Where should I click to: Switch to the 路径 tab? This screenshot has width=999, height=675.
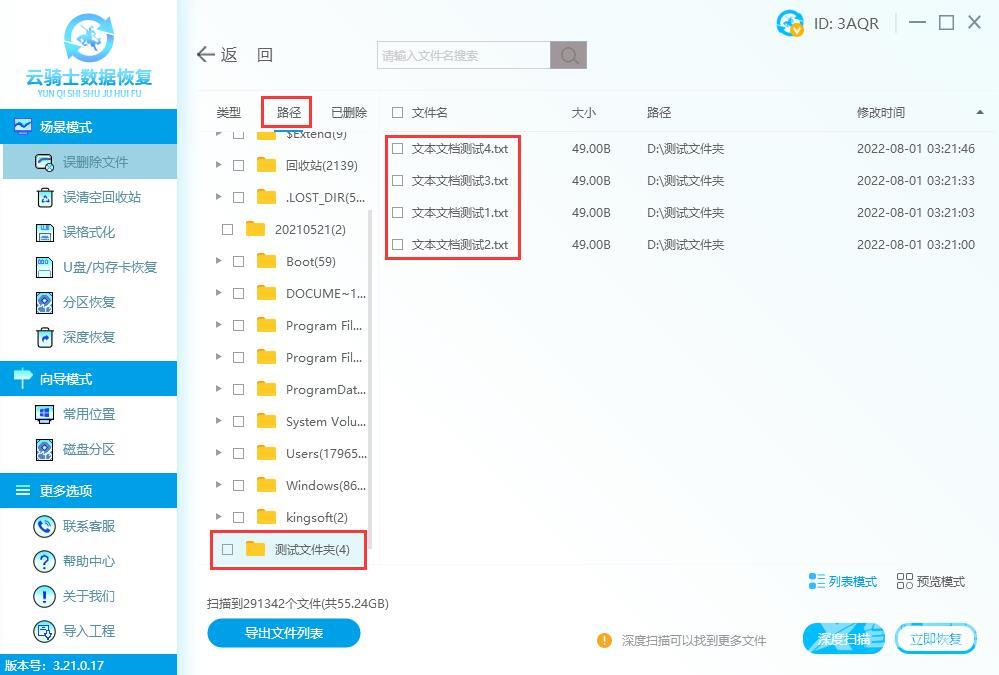tap(289, 113)
